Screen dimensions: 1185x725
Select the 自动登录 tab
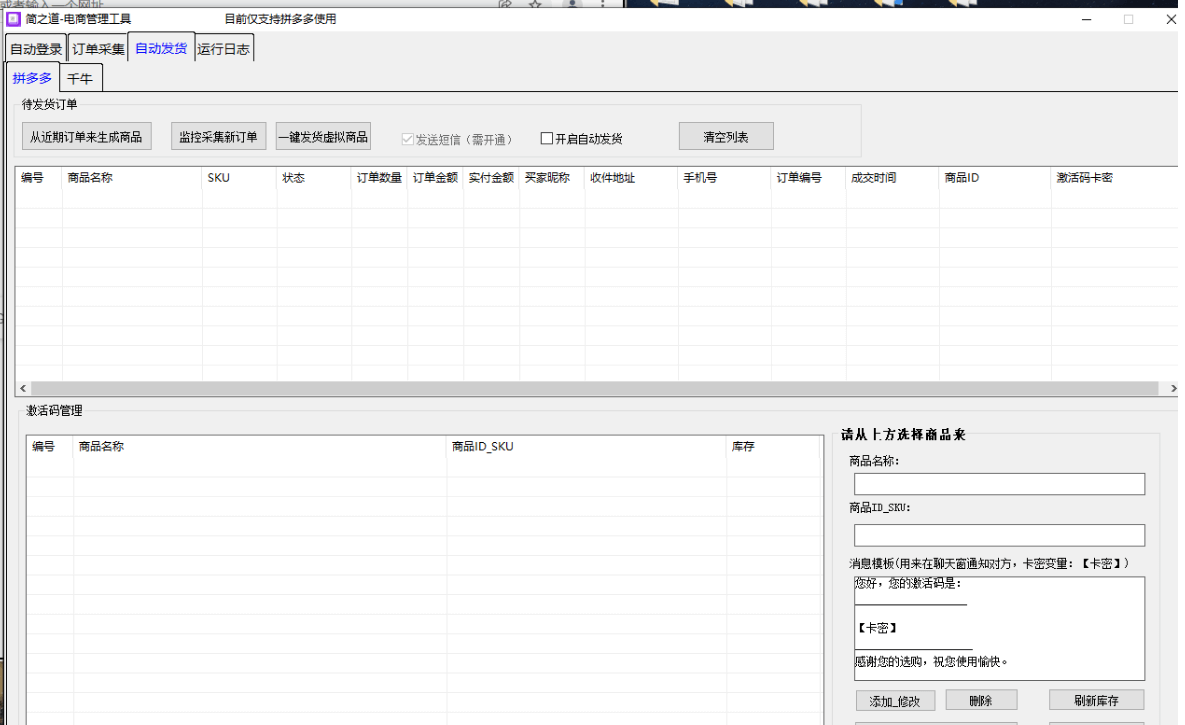click(x=35, y=46)
